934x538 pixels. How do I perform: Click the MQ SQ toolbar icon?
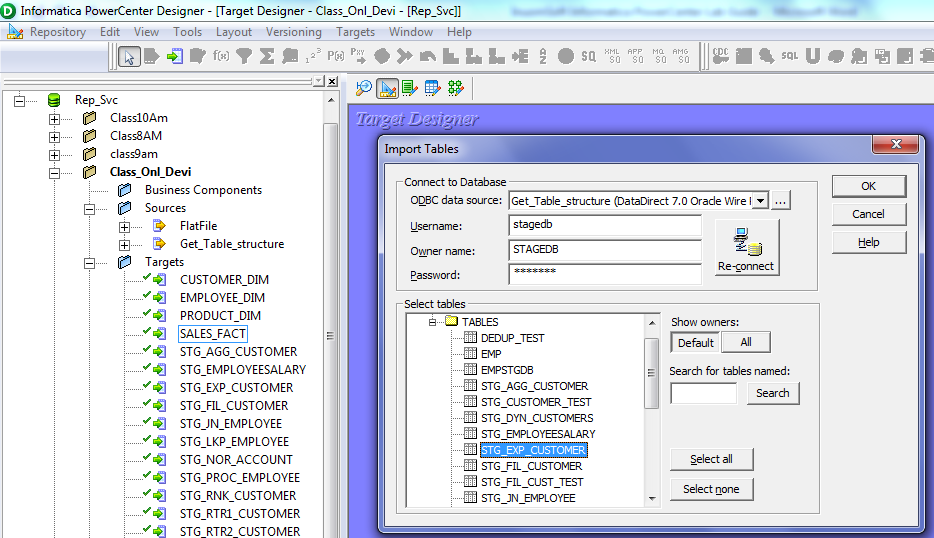coord(658,57)
